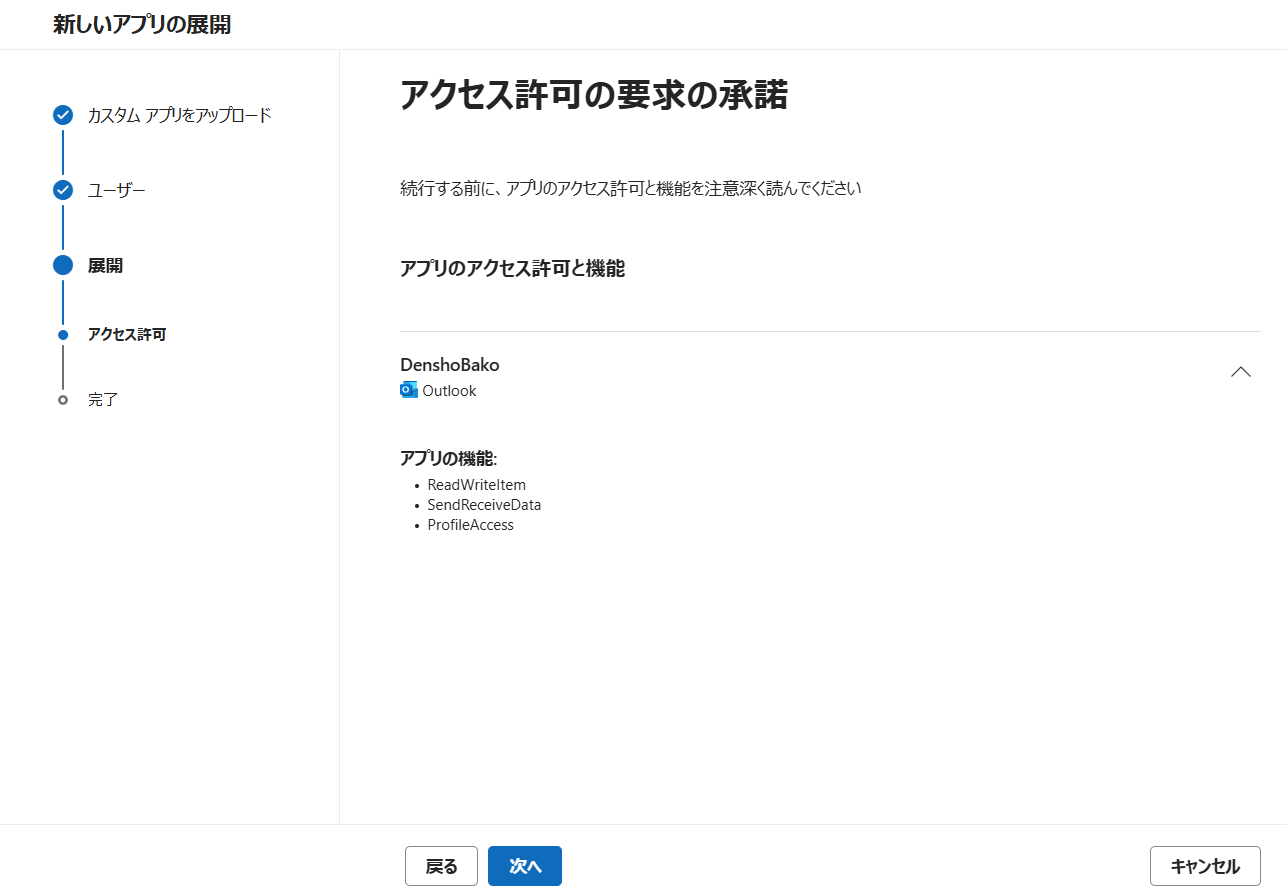The image size is (1287, 890).
Task: Click the Outlook icon under DenshoBako
Action: [409, 390]
